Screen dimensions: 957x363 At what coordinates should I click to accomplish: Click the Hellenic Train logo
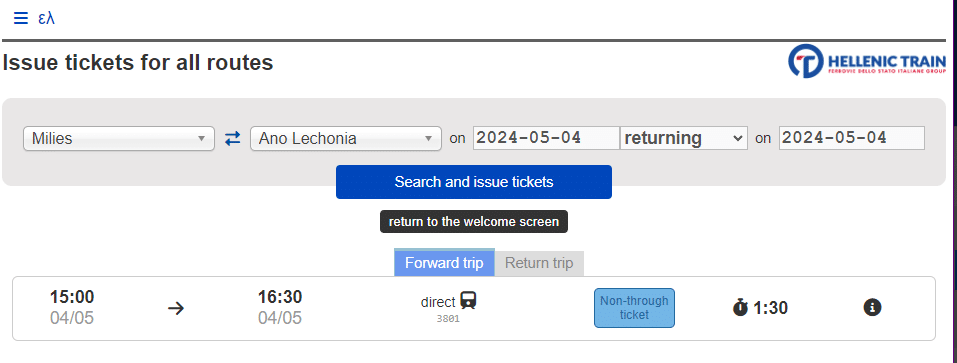click(867, 60)
